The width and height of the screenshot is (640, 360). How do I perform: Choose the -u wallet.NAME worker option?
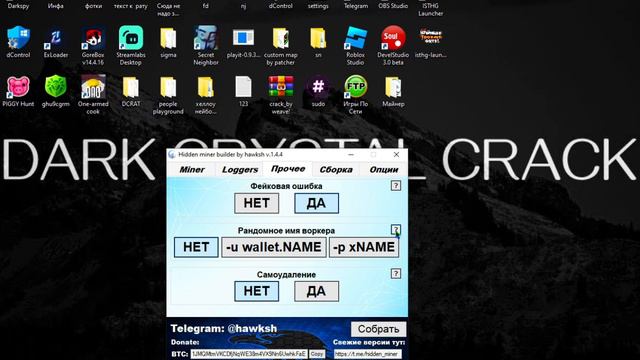coord(273,247)
